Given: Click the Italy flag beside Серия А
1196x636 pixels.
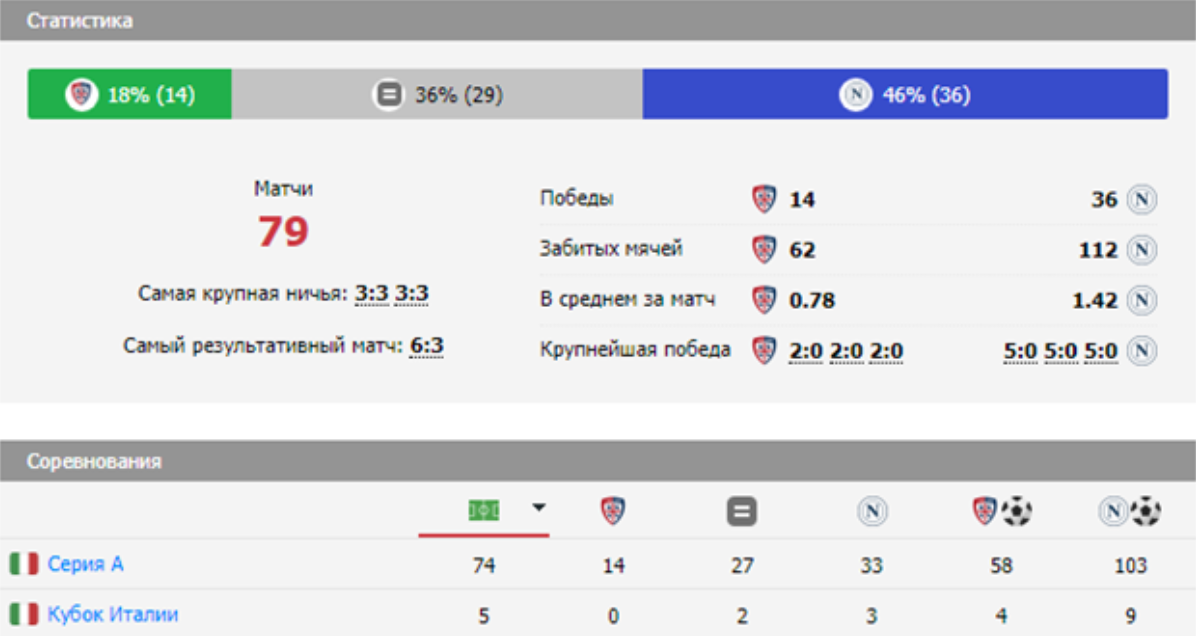Looking at the screenshot, I should click(24, 565).
